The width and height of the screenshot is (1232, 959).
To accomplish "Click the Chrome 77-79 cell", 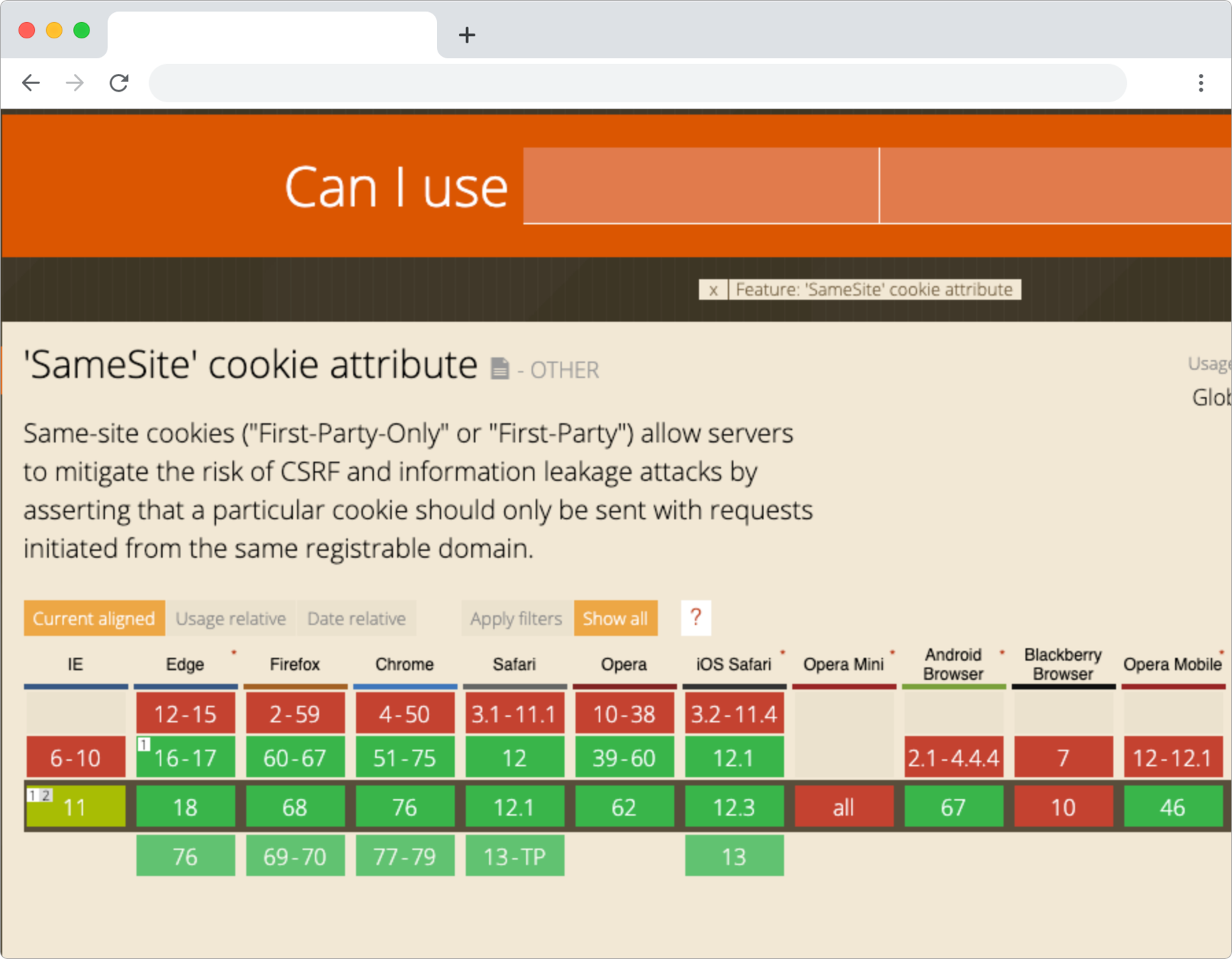I will pyautogui.click(x=405, y=856).
